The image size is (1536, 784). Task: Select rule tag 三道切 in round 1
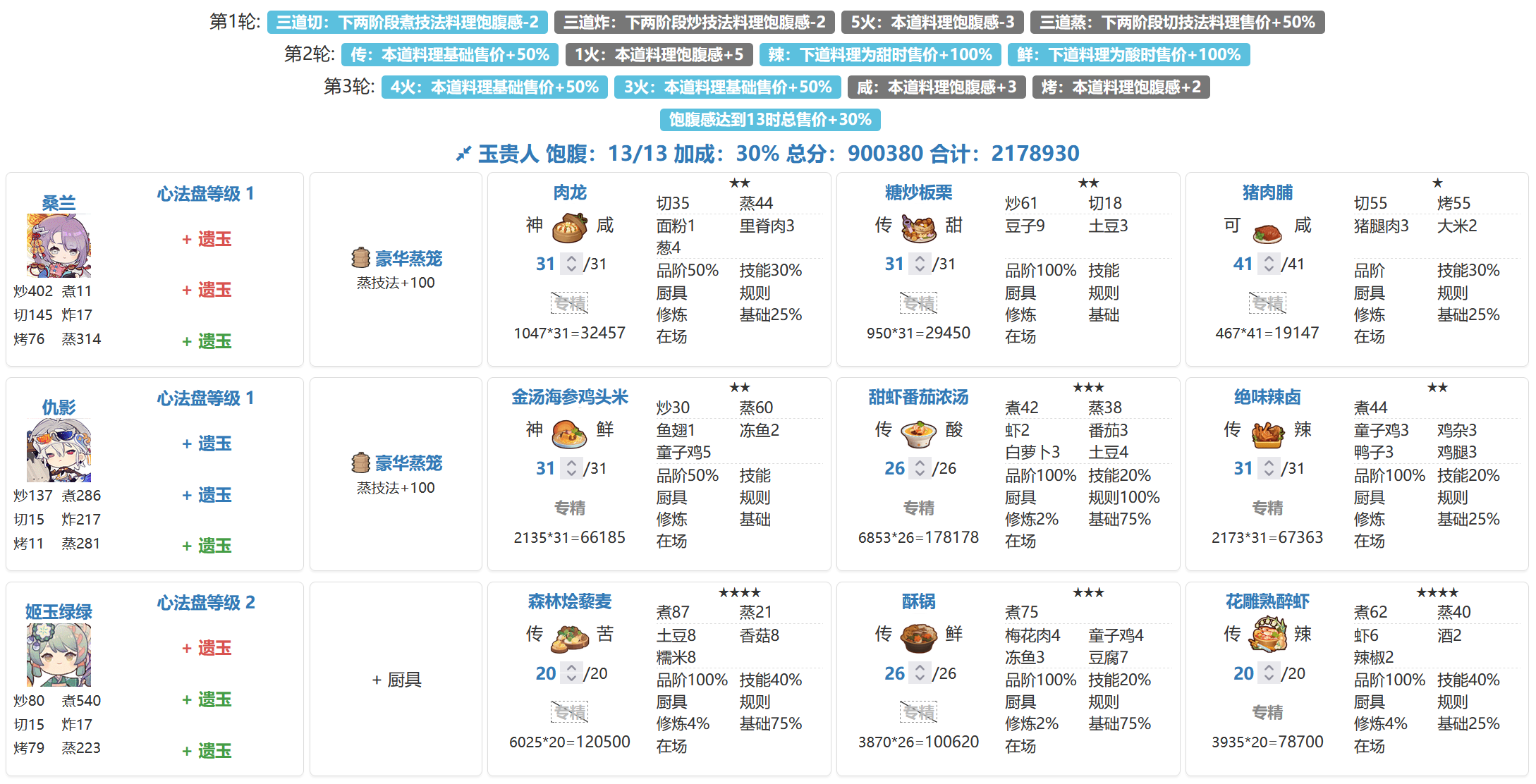click(407, 23)
